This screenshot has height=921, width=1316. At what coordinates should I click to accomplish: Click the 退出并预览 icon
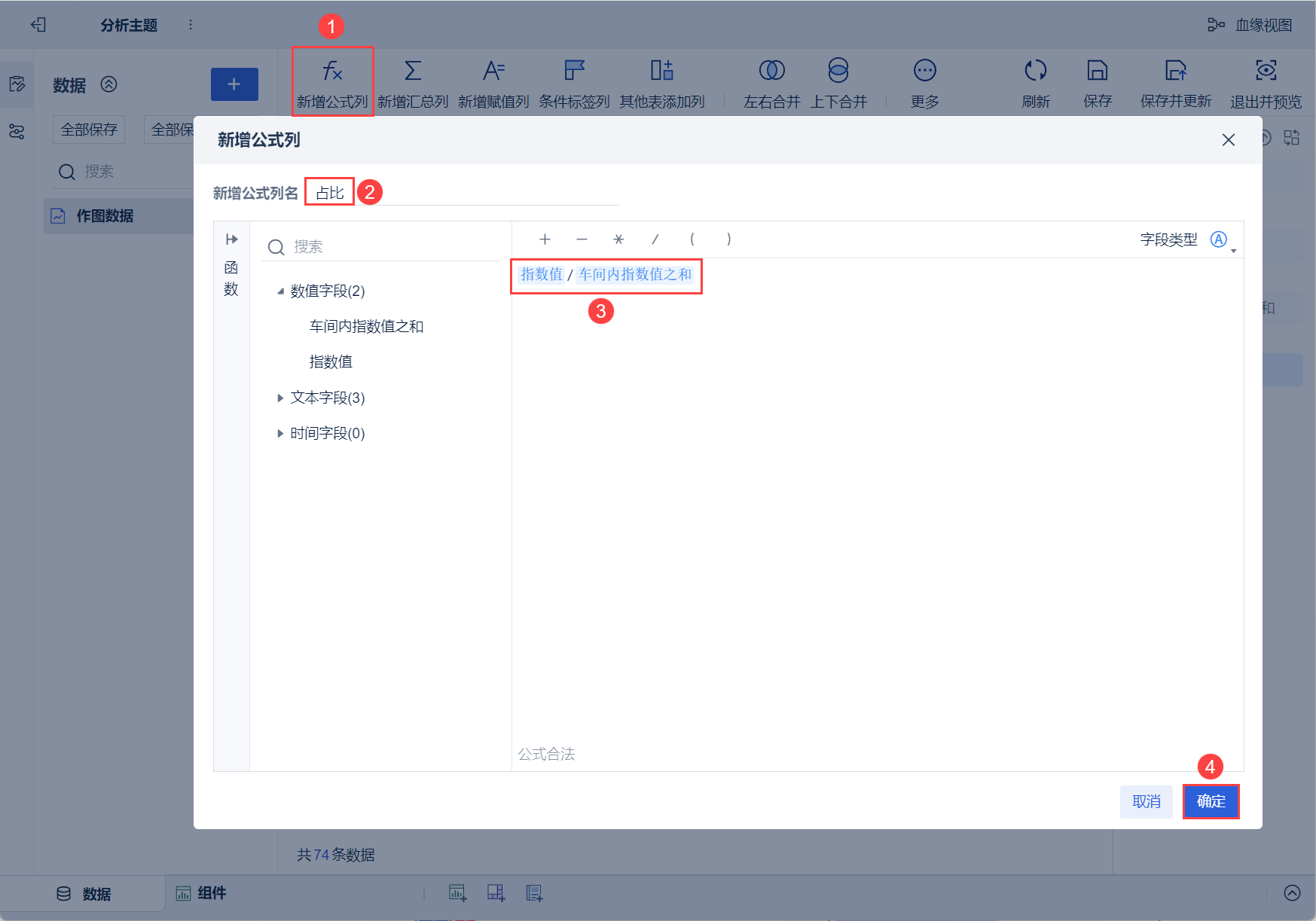pos(1266,71)
